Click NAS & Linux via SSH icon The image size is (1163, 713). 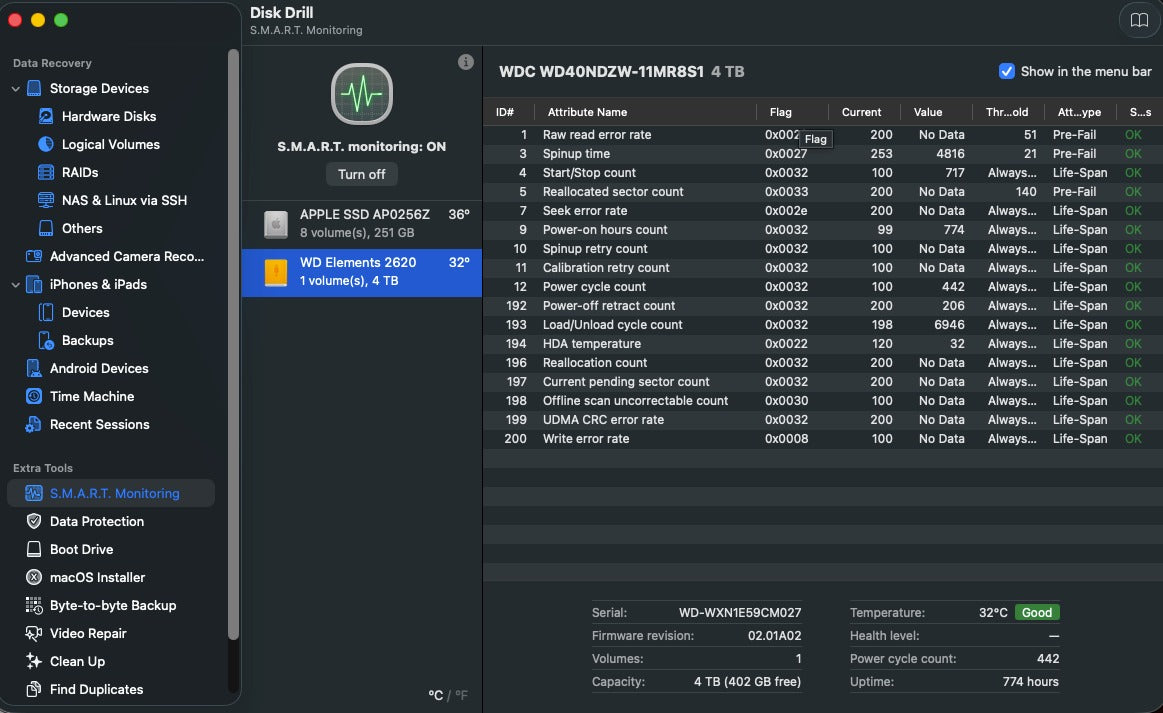(x=45, y=200)
